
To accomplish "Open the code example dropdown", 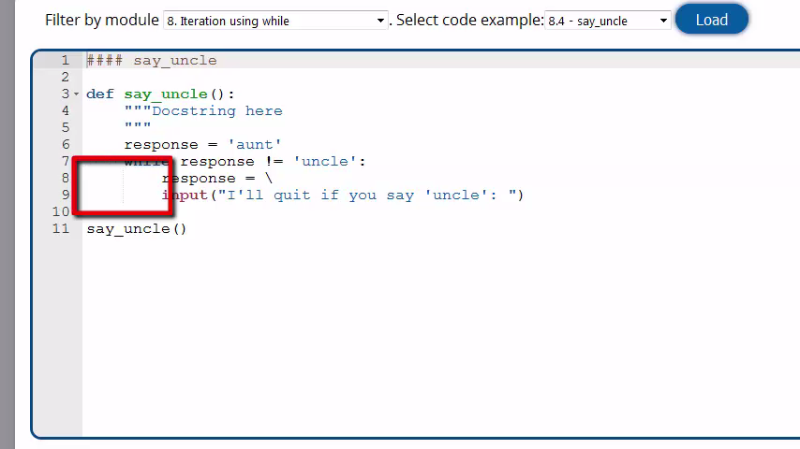I will [x=608, y=20].
